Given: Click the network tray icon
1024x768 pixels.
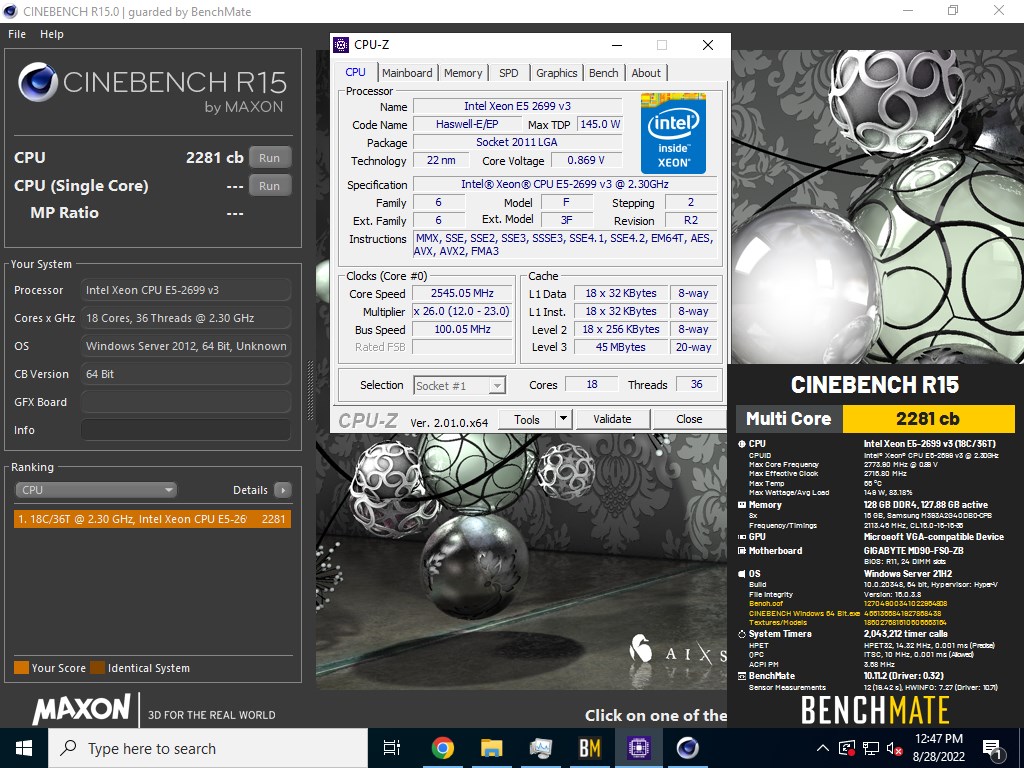Looking at the screenshot, I should pyautogui.click(x=871, y=748).
